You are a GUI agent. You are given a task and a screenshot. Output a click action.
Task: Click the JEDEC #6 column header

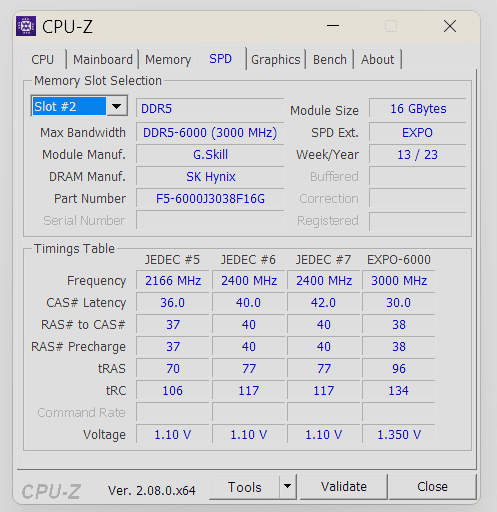click(248, 260)
